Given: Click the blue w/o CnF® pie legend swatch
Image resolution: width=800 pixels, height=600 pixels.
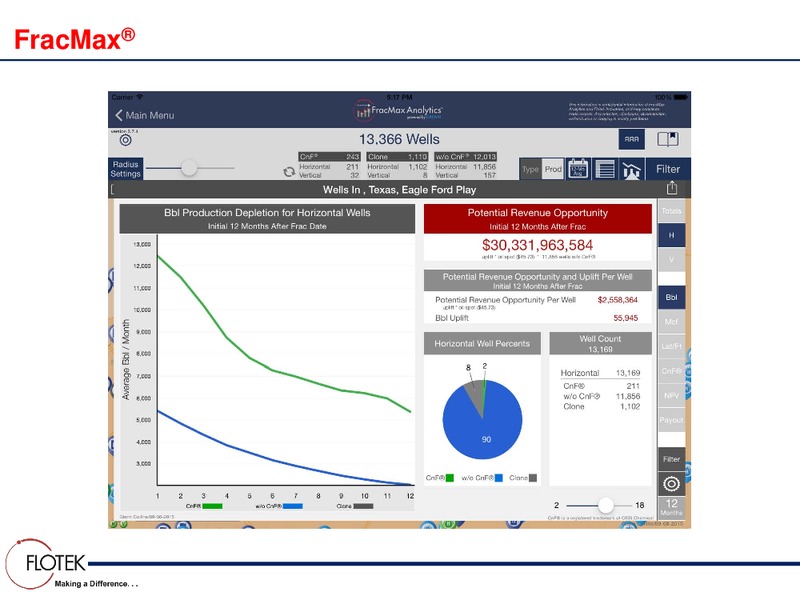Looking at the screenshot, I should point(498,478).
